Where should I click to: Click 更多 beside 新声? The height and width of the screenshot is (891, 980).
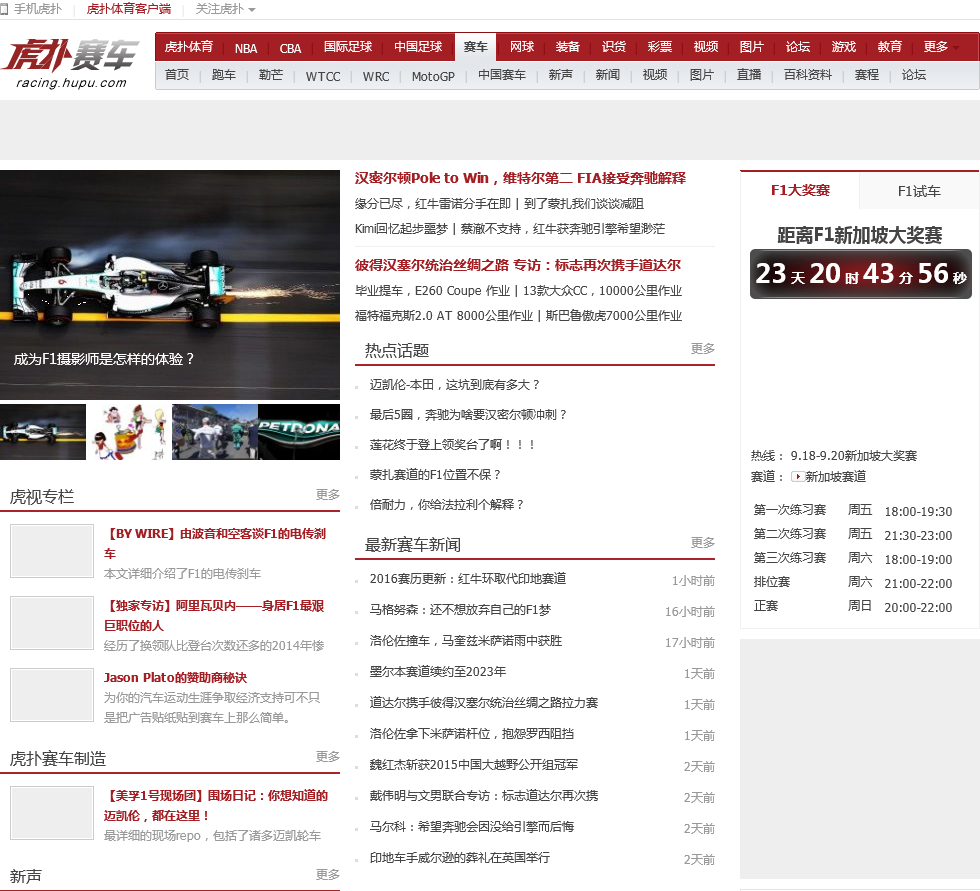pyautogui.click(x=328, y=874)
